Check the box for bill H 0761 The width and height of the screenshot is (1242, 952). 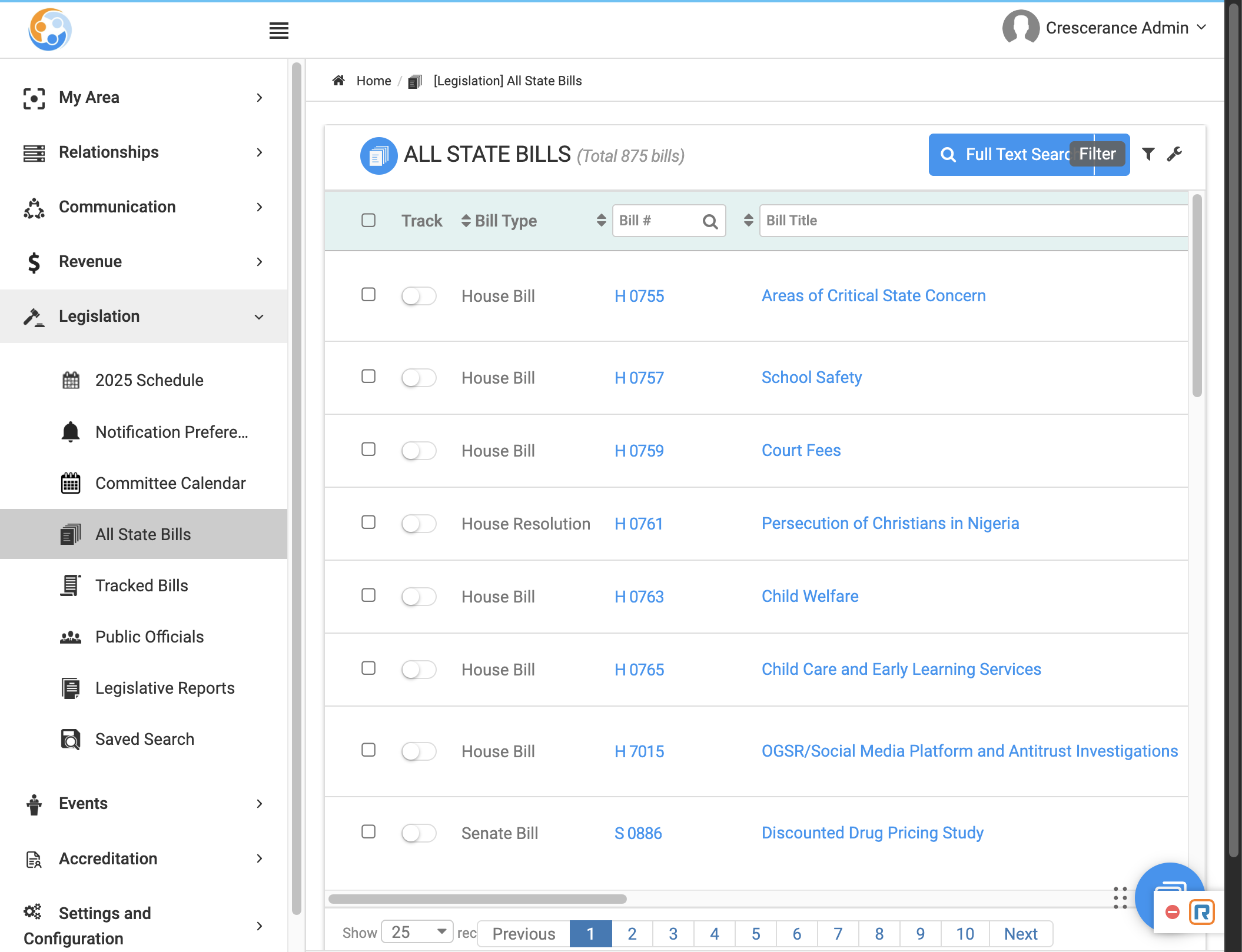tap(368, 522)
